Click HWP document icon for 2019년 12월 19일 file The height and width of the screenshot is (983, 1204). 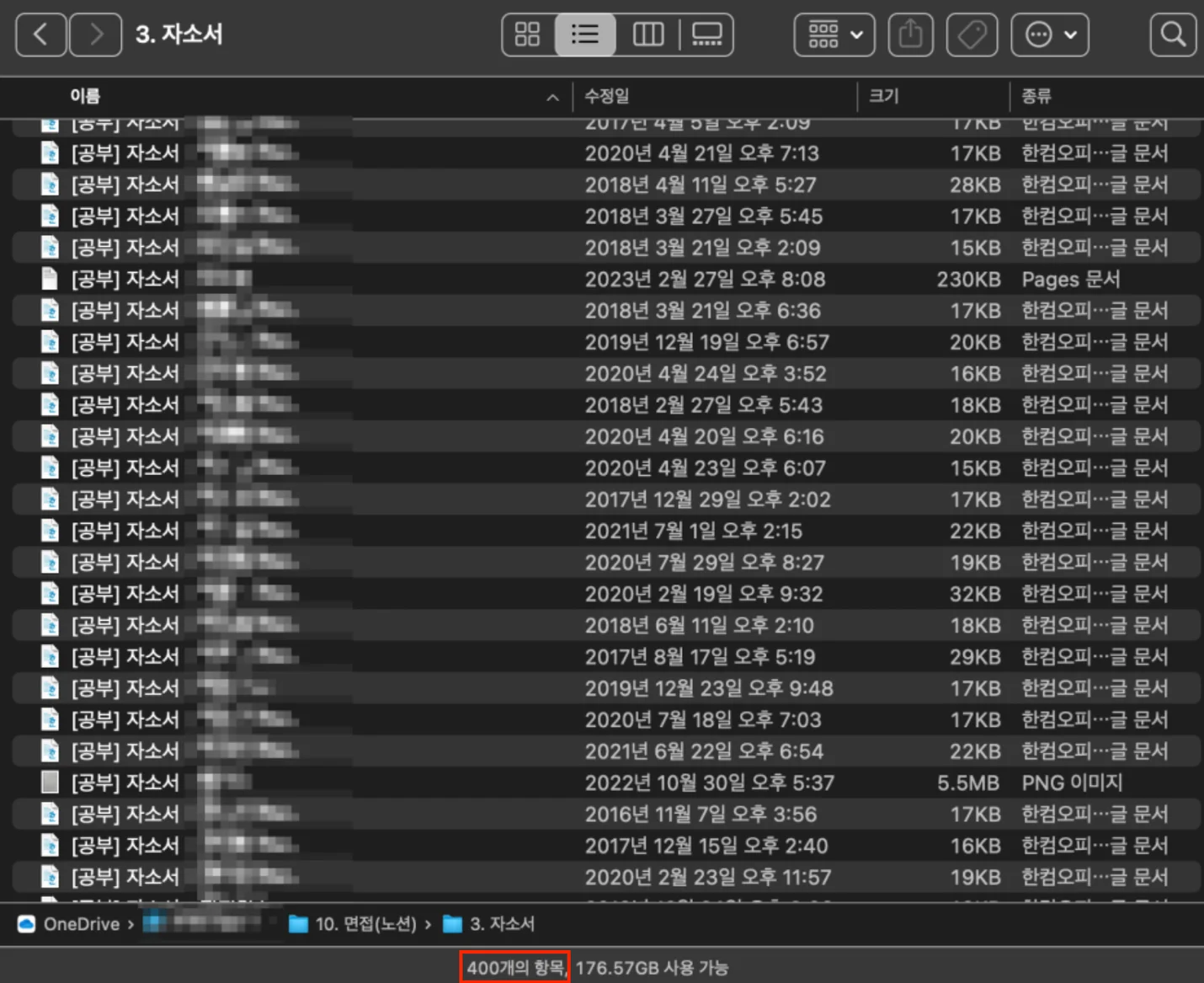50,342
